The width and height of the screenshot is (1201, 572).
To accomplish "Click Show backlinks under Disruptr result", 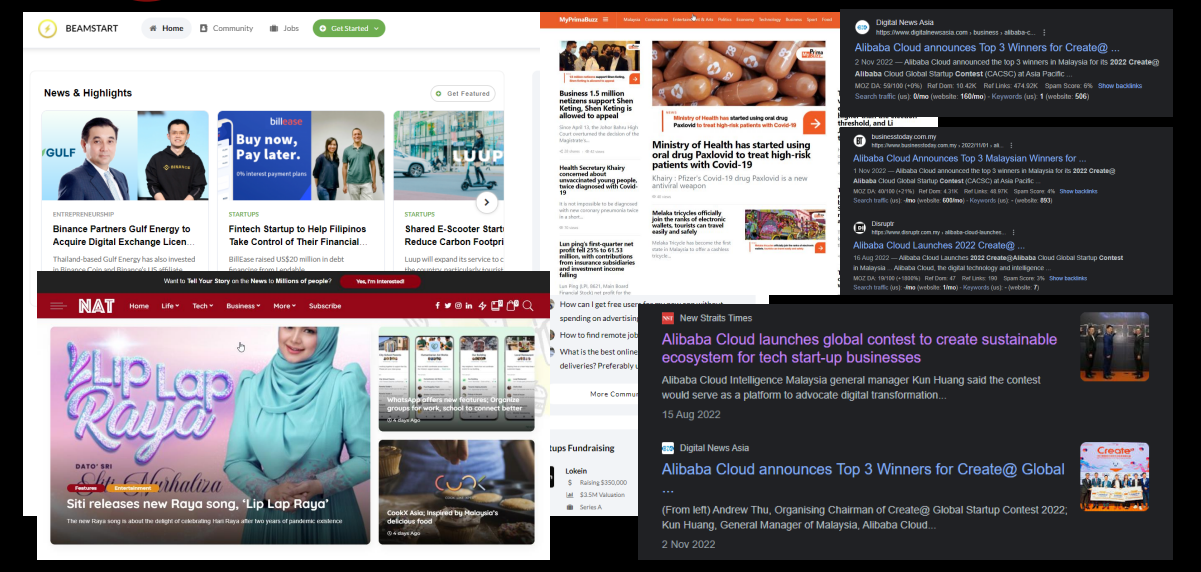I will pyautogui.click(x=1067, y=278).
